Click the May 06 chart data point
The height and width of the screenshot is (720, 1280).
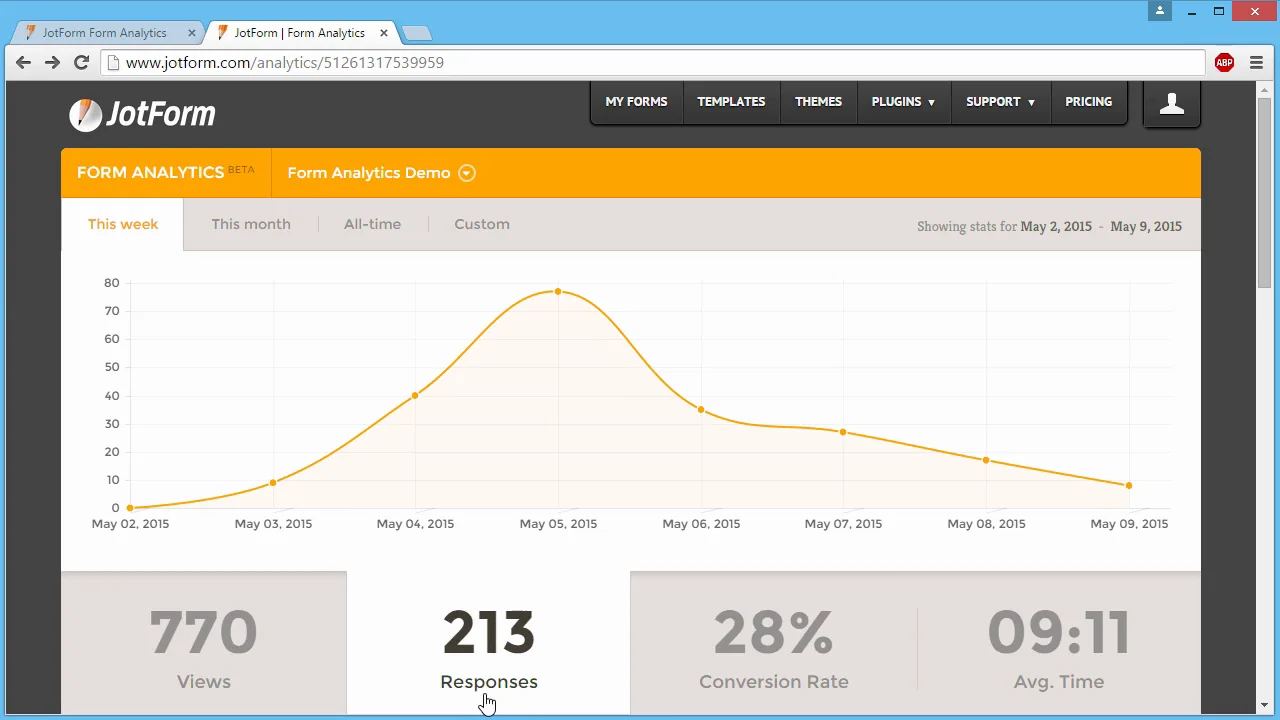(701, 410)
